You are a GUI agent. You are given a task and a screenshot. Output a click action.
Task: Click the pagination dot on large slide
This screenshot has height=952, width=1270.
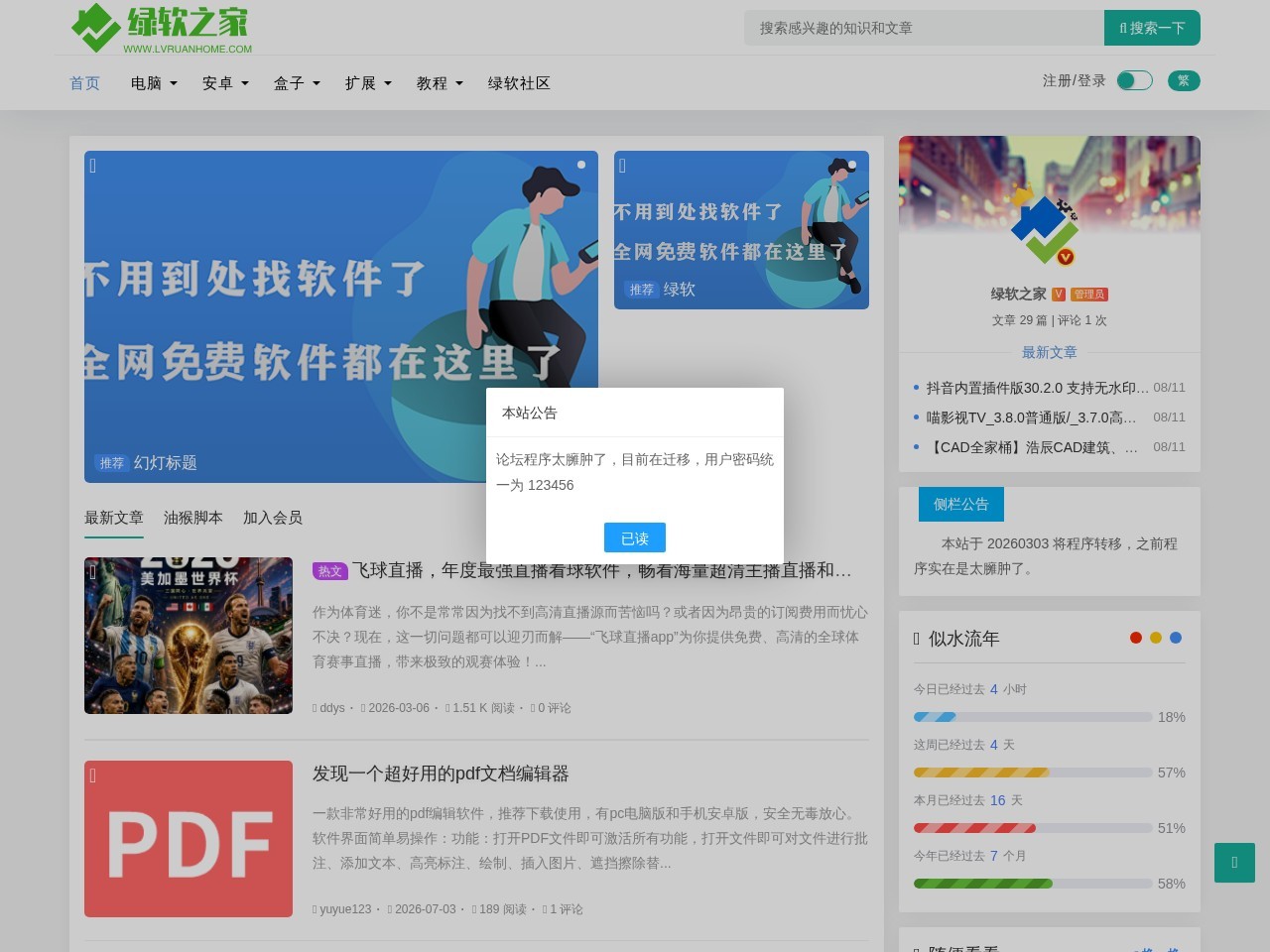[x=581, y=165]
